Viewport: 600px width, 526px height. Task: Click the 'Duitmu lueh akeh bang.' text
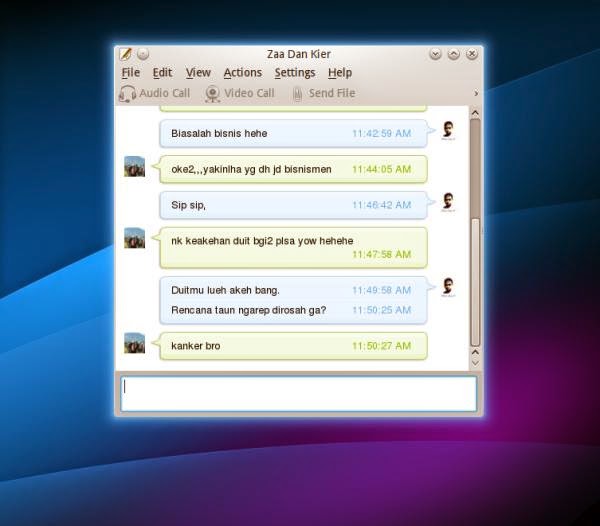[225, 290]
